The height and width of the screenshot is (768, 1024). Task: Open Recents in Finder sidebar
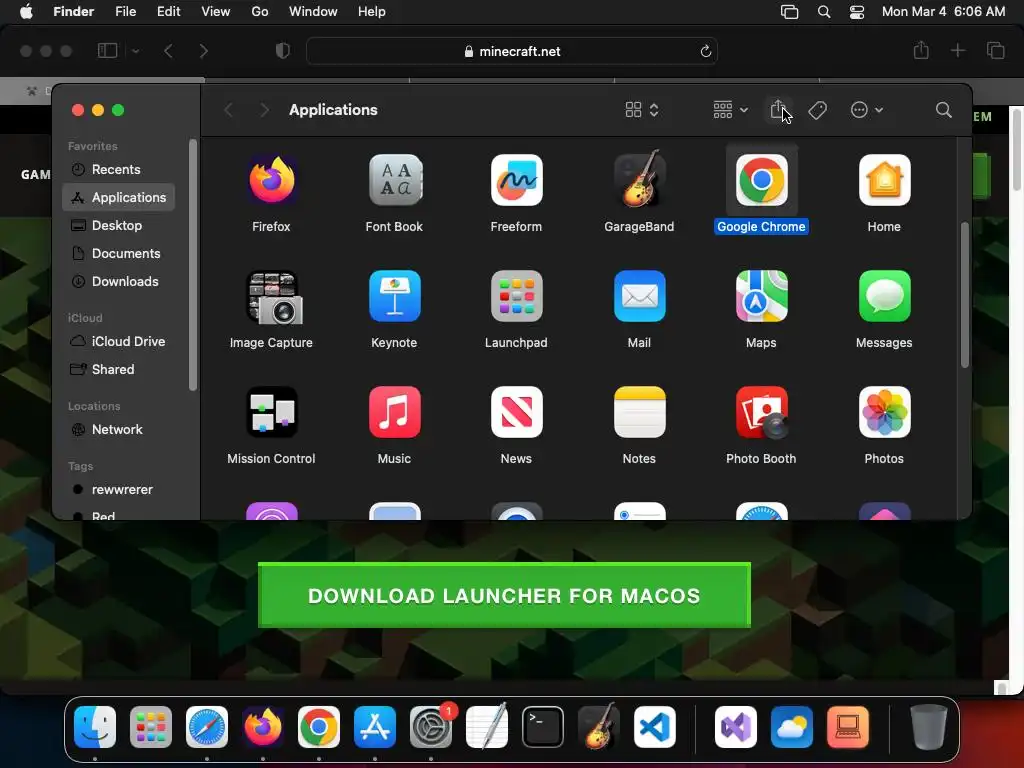pos(118,169)
